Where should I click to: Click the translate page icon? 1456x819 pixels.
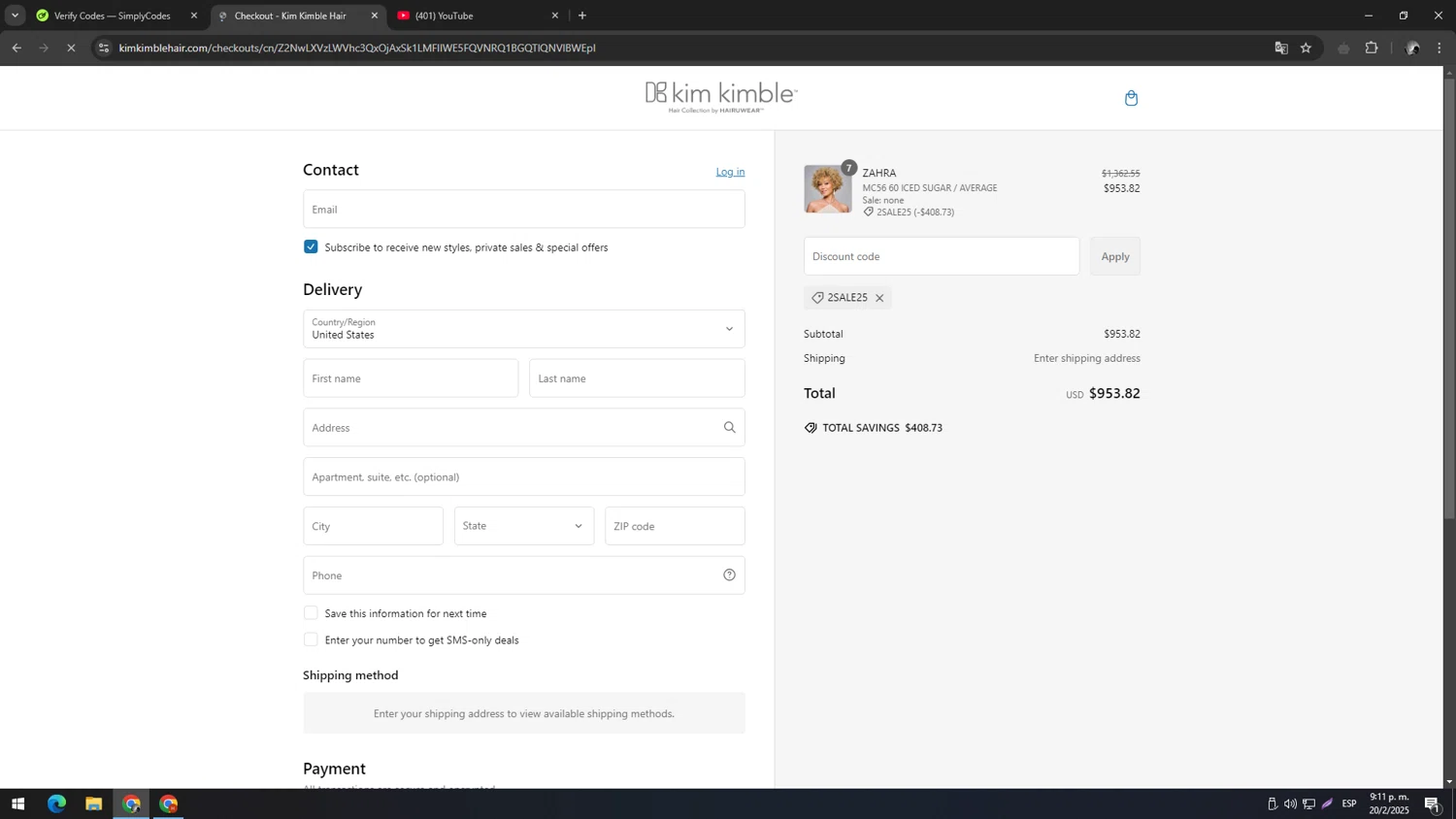(x=1281, y=48)
